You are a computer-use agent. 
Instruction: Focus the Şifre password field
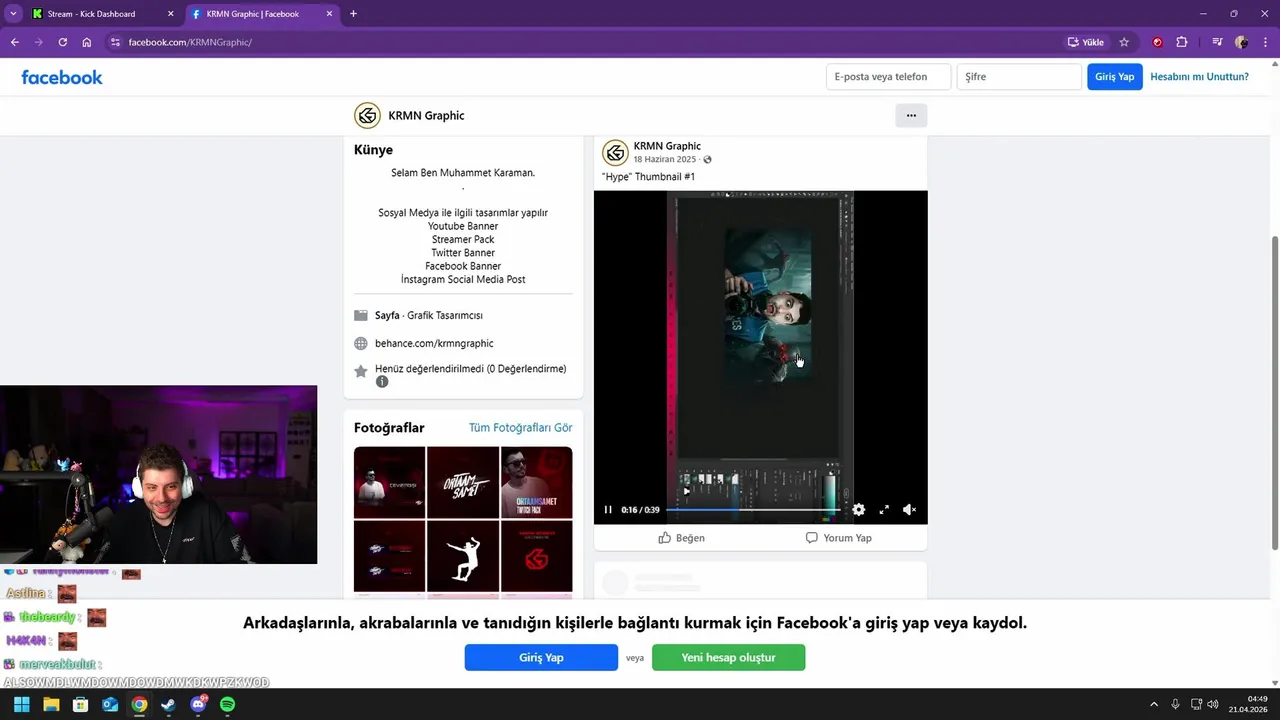[x=1019, y=77]
